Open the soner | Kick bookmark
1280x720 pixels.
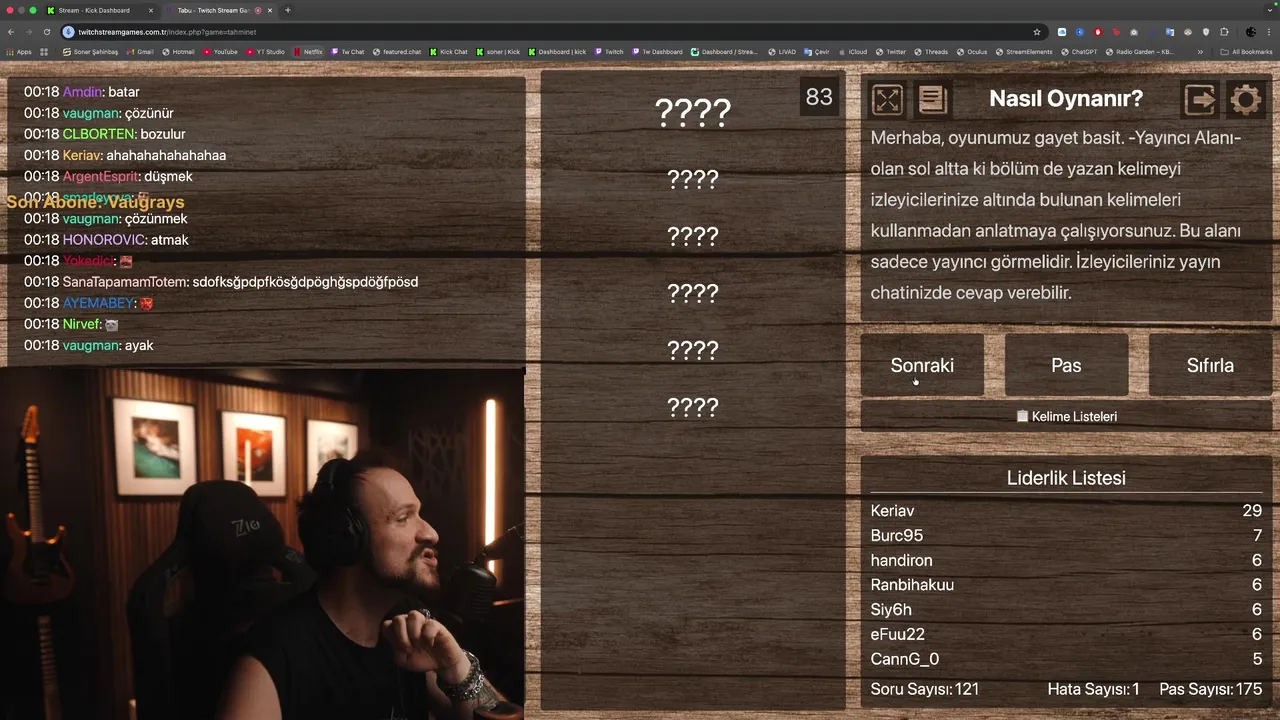point(498,52)
